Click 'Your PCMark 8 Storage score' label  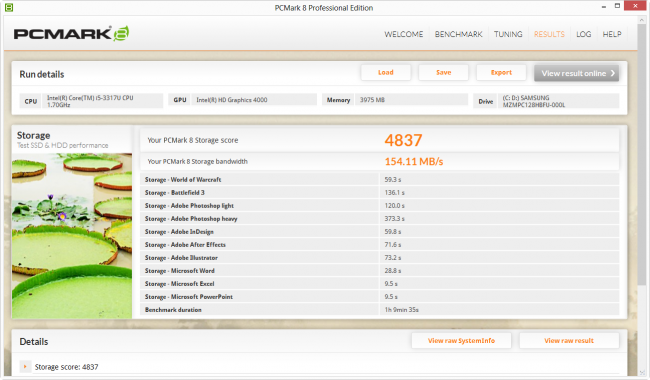click(x=193, y=140)
